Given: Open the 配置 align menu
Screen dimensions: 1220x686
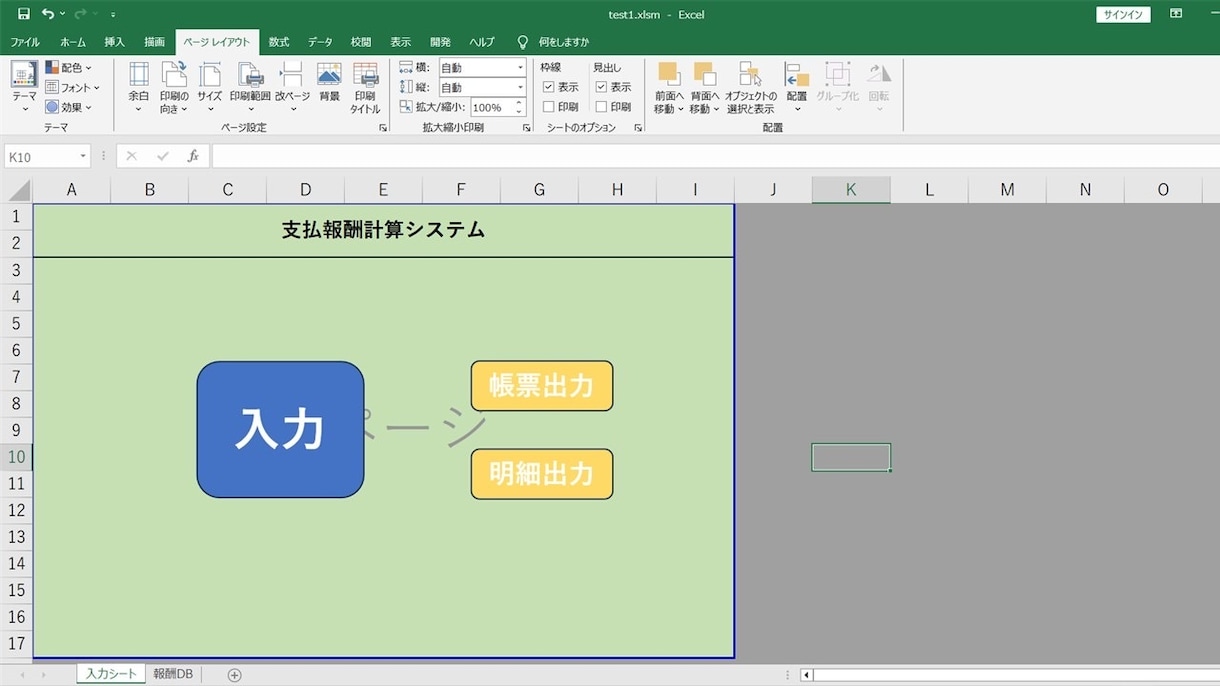Looking at the screenshot, I should (797, 87).
